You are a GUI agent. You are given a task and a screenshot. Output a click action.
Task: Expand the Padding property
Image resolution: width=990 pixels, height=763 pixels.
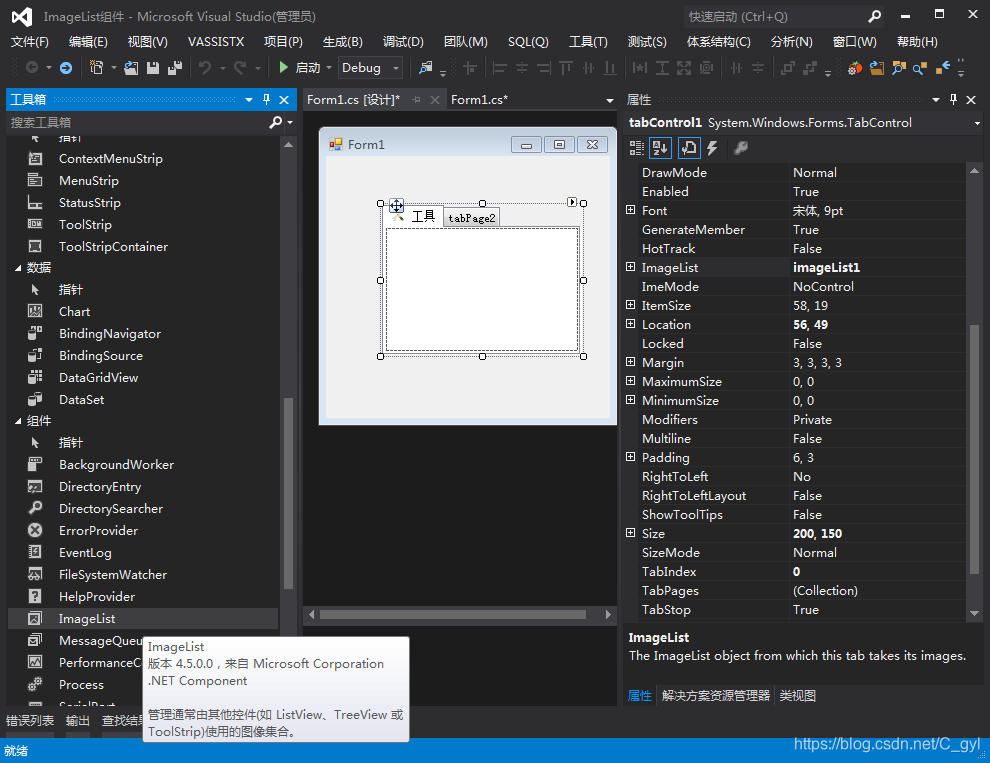coord(630,457)
